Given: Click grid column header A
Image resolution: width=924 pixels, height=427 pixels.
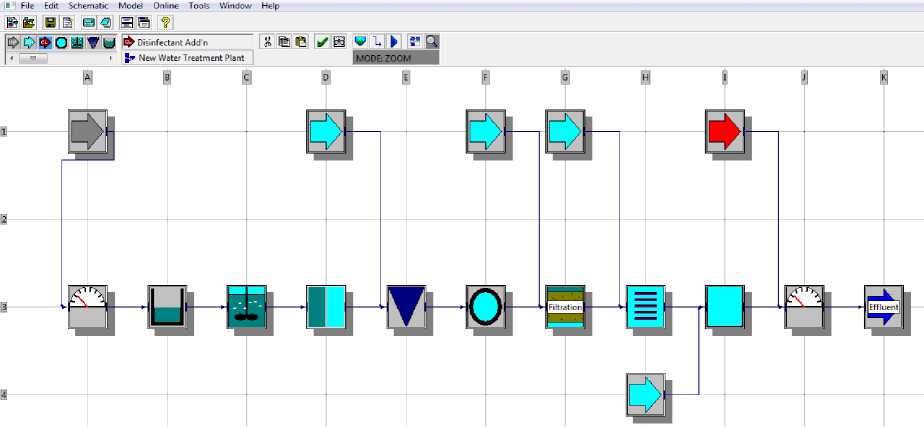Looking at the screenshot, I should [x=87, y=77].
